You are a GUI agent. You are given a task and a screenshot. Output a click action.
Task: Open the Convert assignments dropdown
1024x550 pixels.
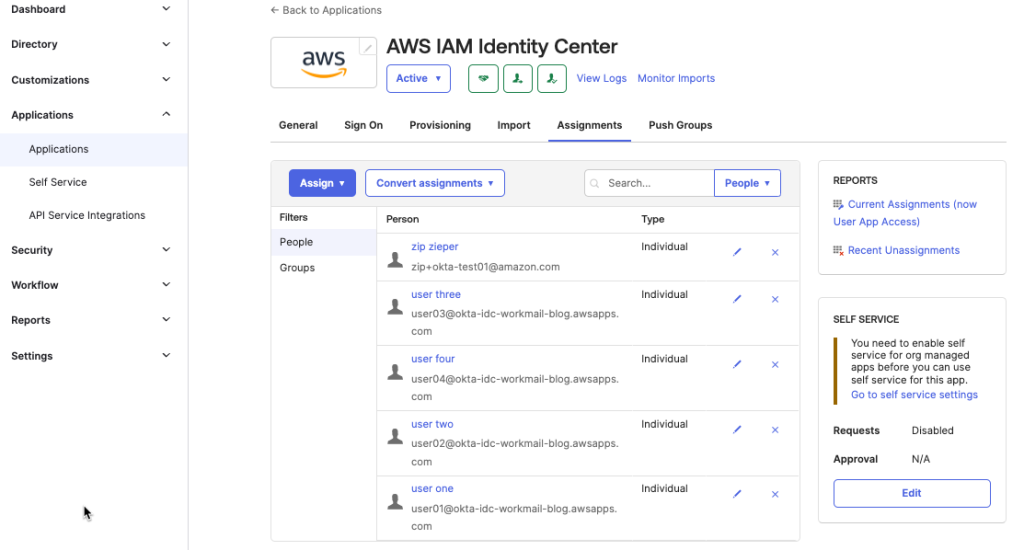pyautogui.click(x=435, y=184)
